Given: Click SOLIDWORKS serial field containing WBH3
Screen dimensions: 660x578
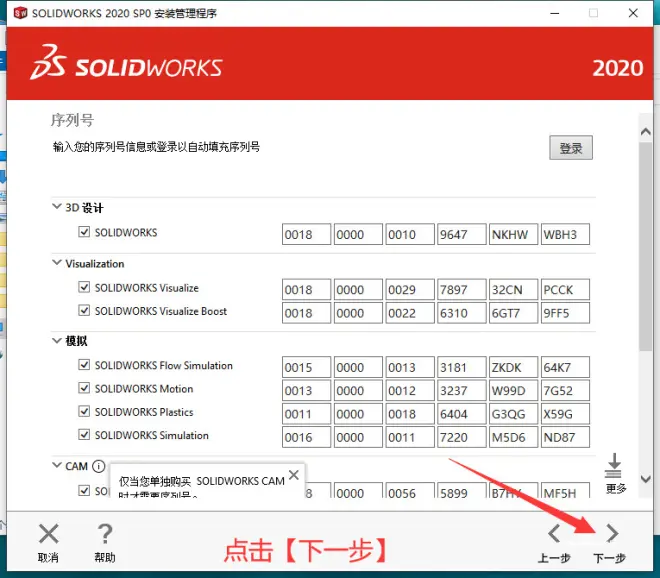Looking at the screenshot, I should (565, 234).
